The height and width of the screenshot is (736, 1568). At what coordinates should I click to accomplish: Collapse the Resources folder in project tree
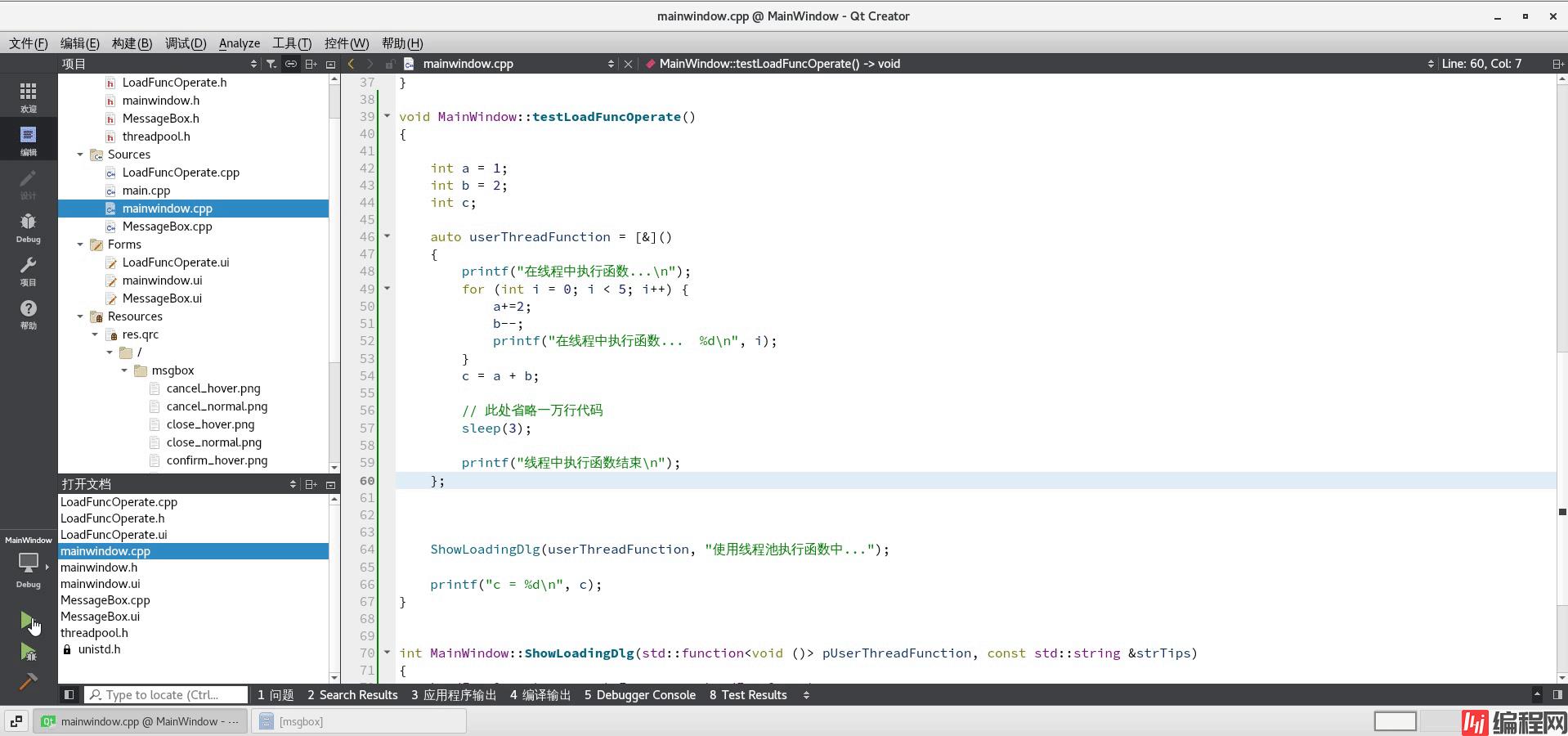point(80,316)
